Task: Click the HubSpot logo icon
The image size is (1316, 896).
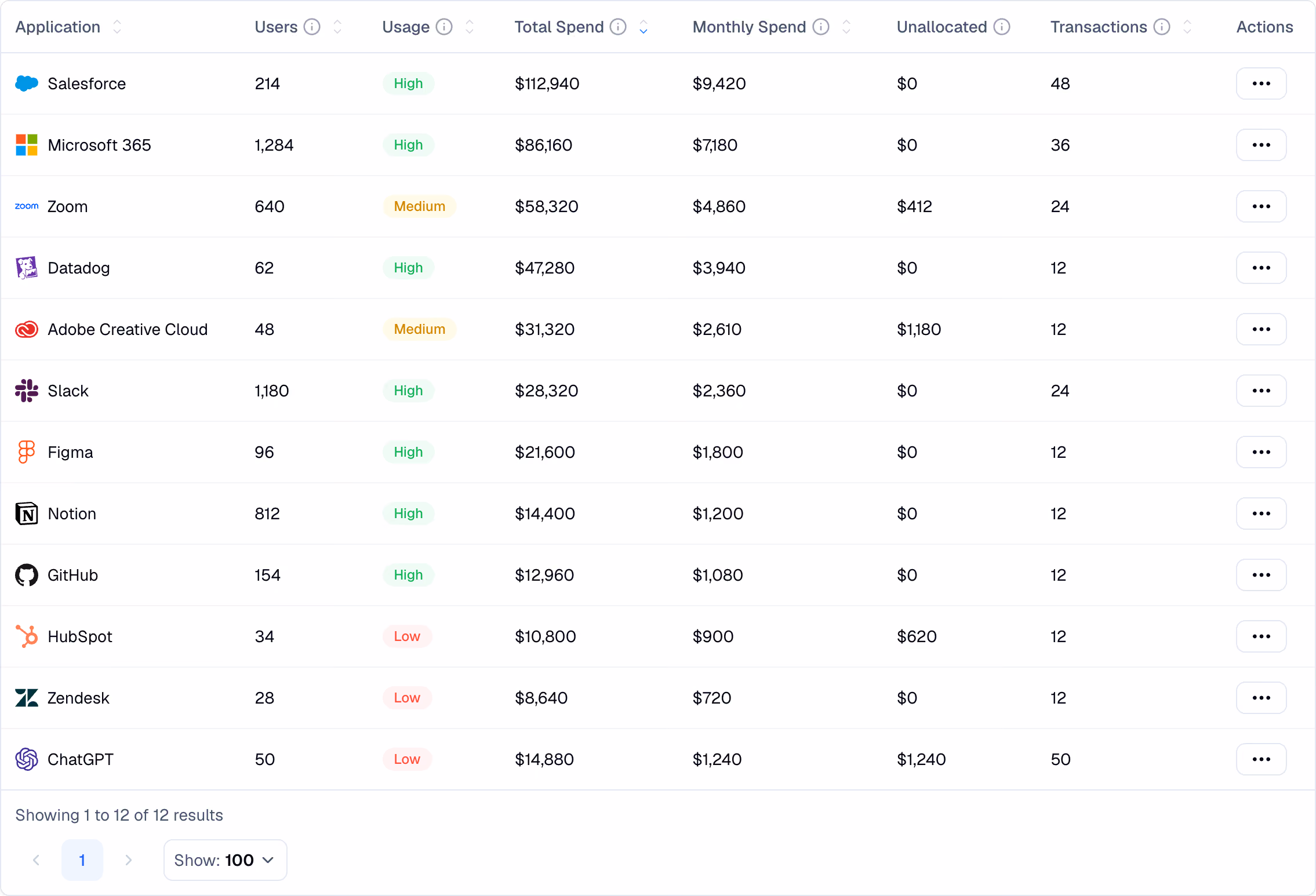Action: 27,636
